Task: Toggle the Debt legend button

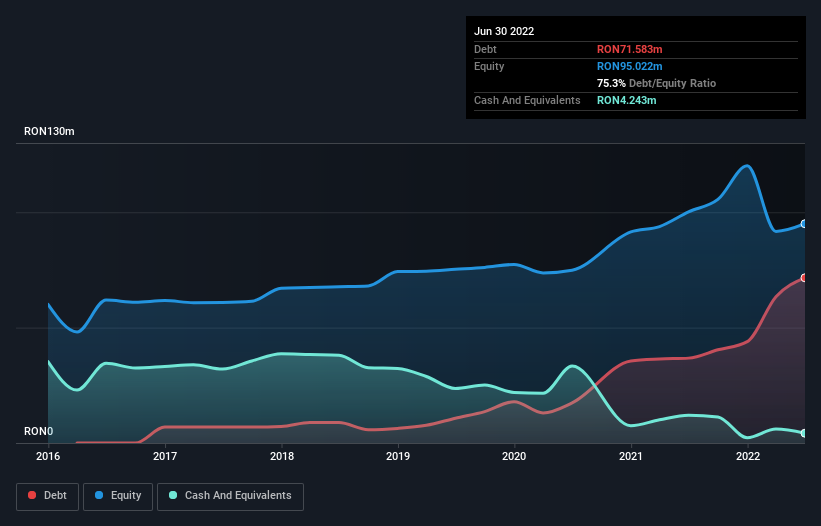Action: pyautogui.click(x=47, y=496)
